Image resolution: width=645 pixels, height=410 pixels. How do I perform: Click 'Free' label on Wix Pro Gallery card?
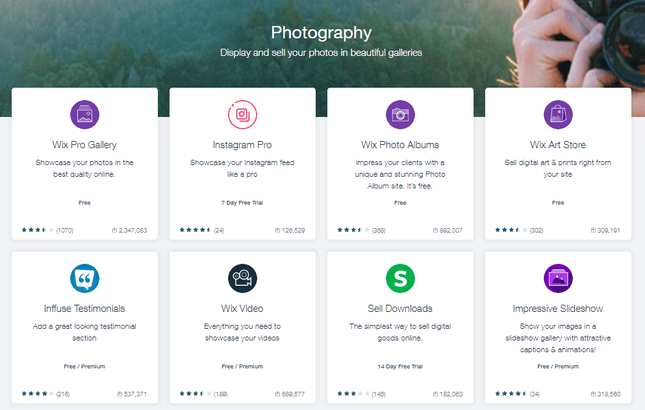click(84, 203)
